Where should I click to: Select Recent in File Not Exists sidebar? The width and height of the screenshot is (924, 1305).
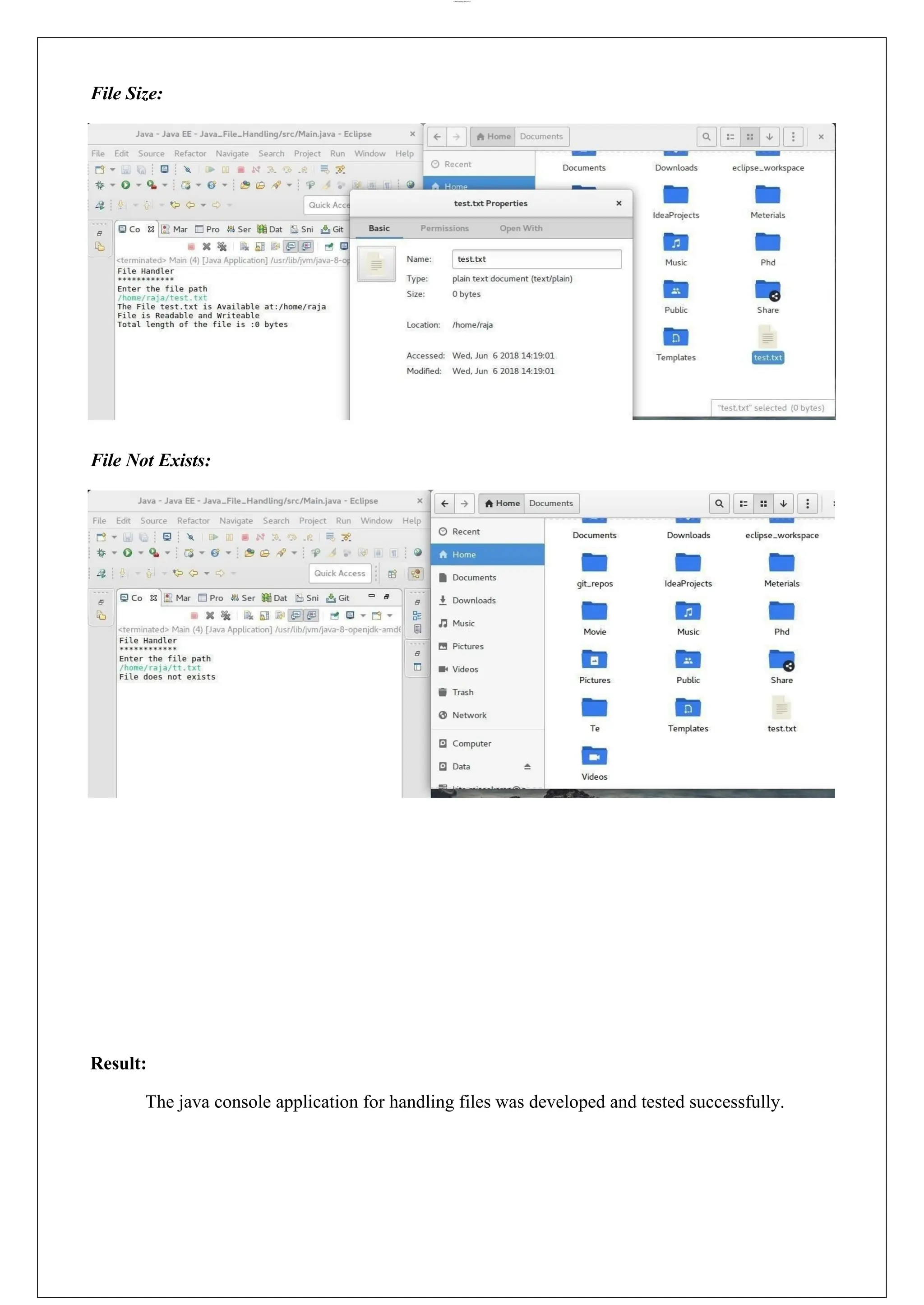487,532
